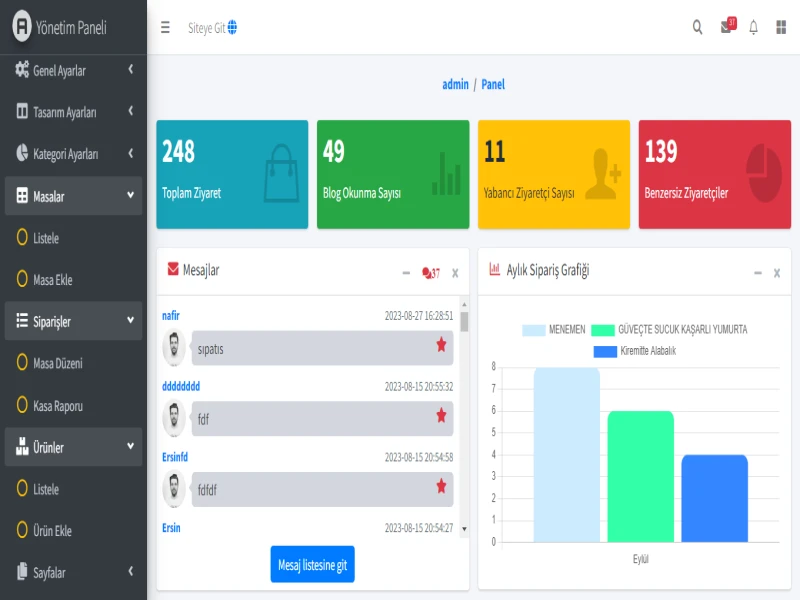This screenshot has width=800, height=600.
Task: Click the messages list scrollbar down arrow
Action: (x=464, y=528)
